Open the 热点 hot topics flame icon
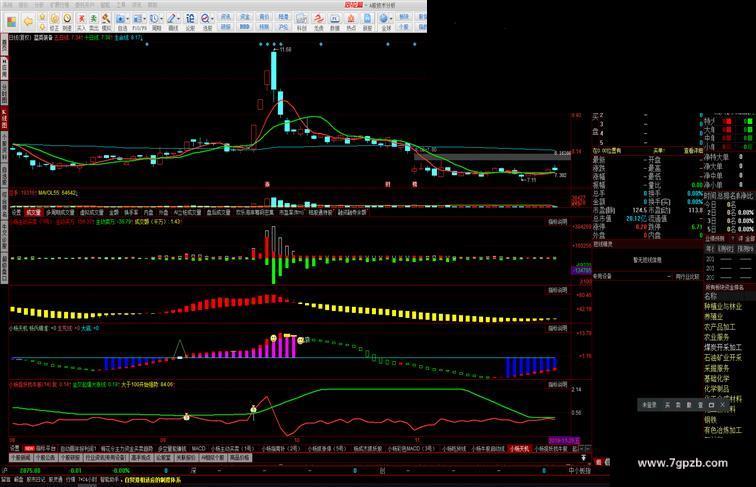 pos(351,22)
